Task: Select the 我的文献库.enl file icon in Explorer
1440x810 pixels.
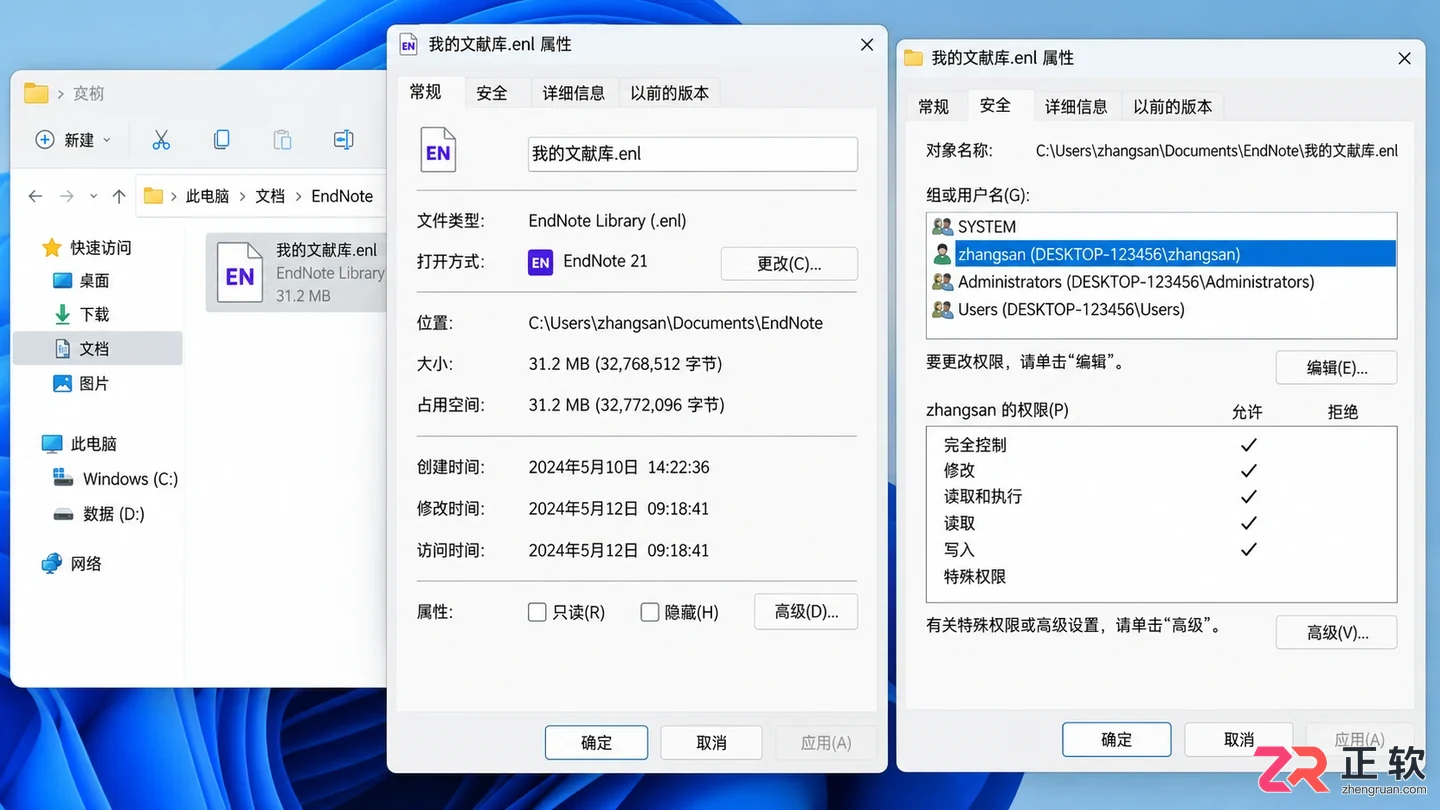Action: pos(240,272)
